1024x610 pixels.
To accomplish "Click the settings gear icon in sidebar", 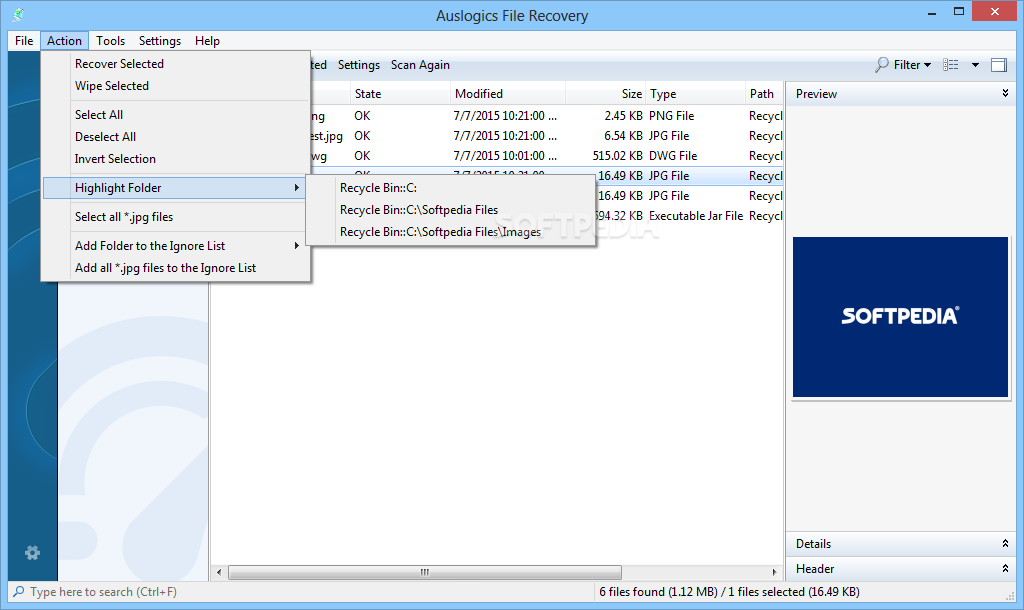I will (x=32, y=553).
